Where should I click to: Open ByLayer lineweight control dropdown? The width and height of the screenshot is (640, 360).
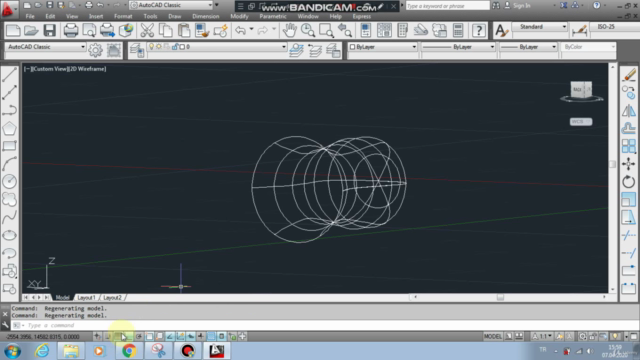[x=528, y=47]
